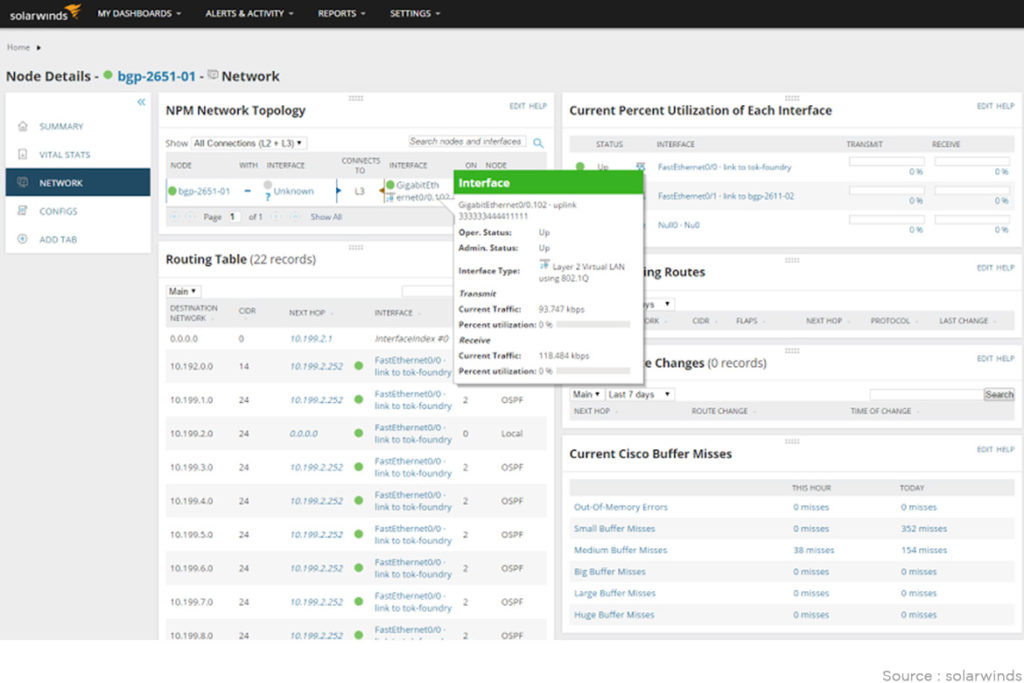Open the Reports menu

pyautogui.click(x=342, y=13)
